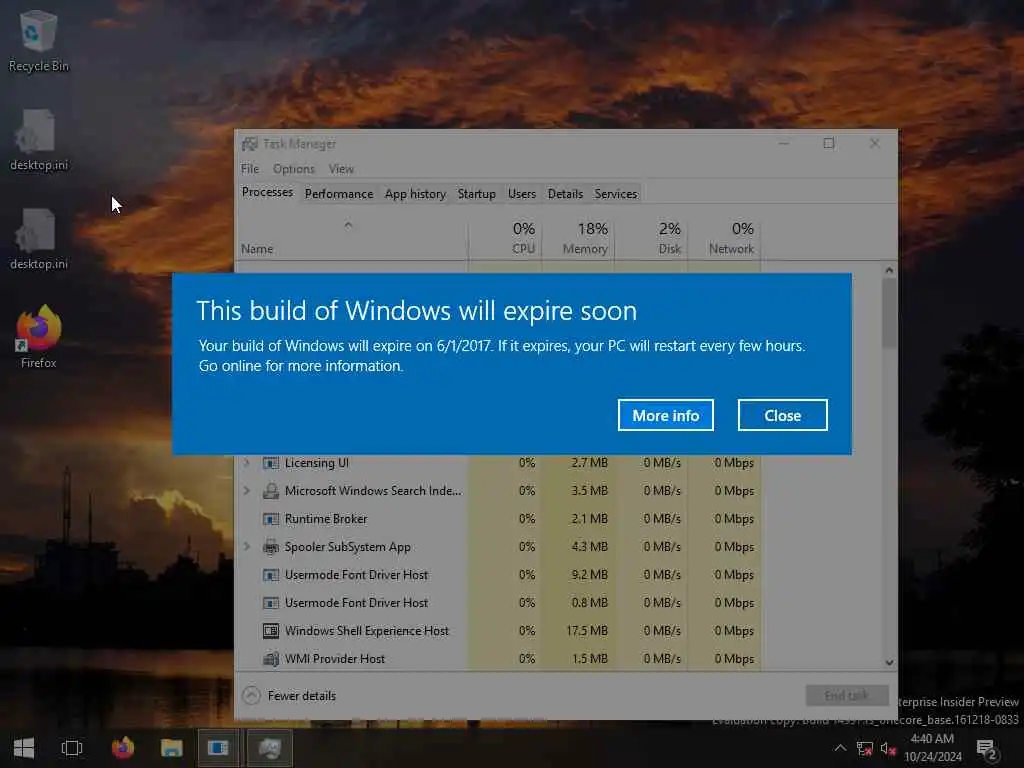Click the Microsoft Windows Search Indexer icon
The width and height of the screenshot is (1024, 768).
point(270,490)
